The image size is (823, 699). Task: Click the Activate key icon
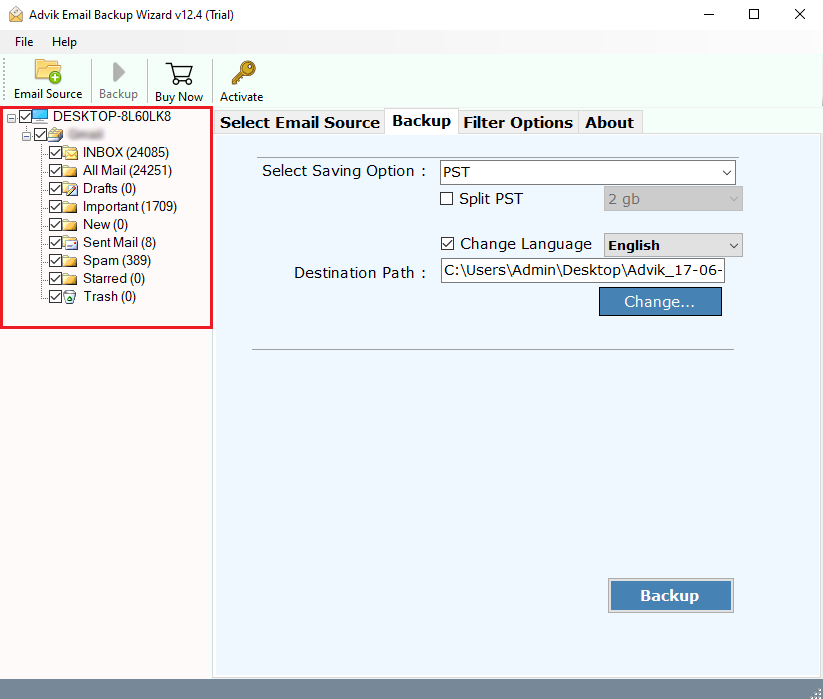[x=243, y=73]
